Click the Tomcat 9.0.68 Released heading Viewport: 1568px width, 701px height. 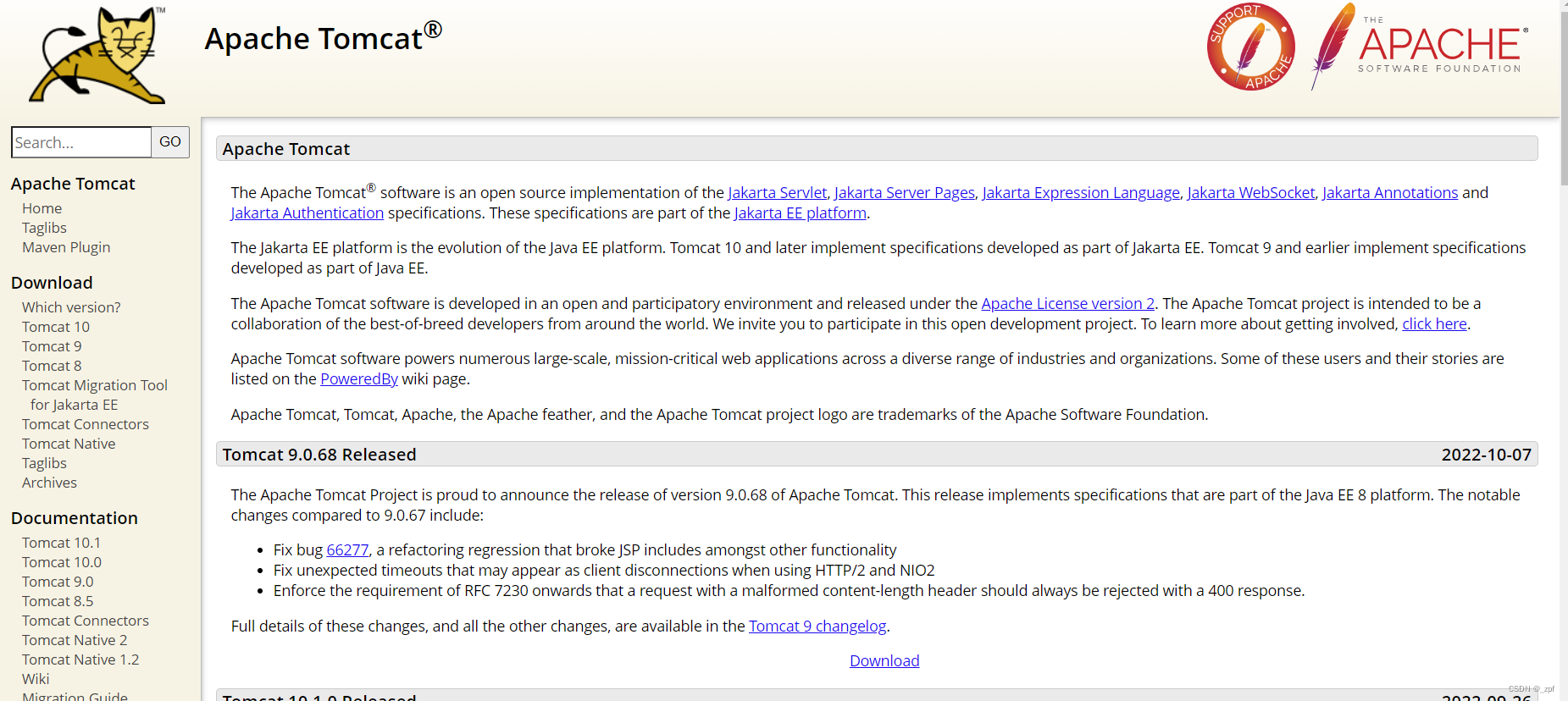319,455
